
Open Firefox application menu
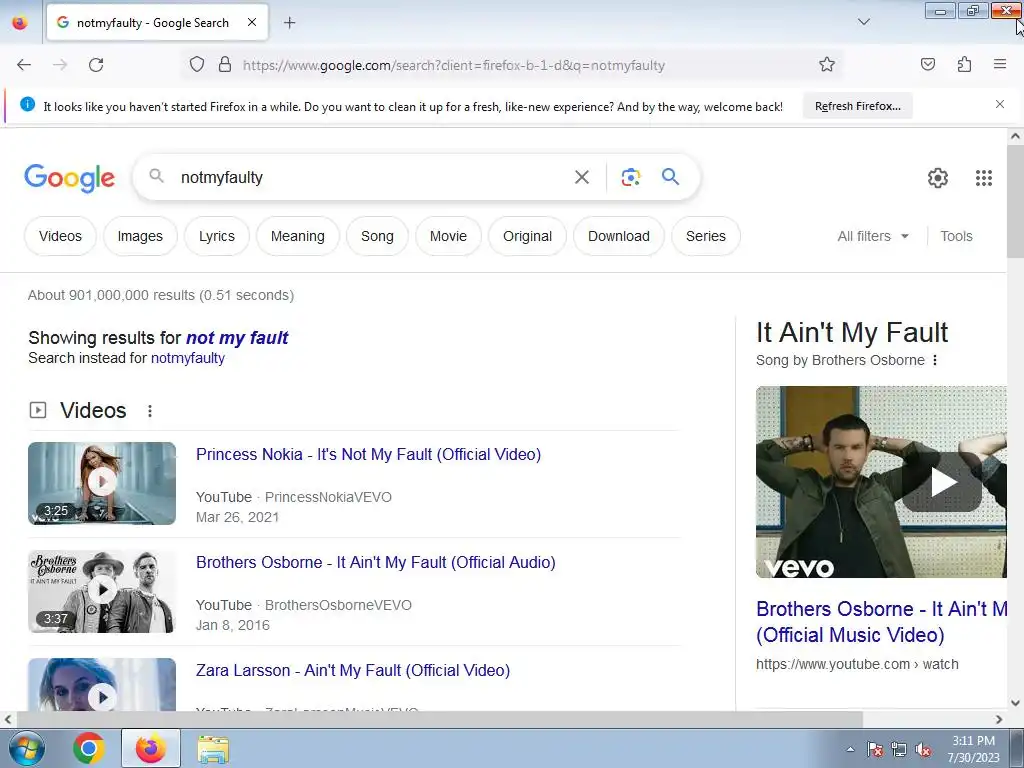1000,65
